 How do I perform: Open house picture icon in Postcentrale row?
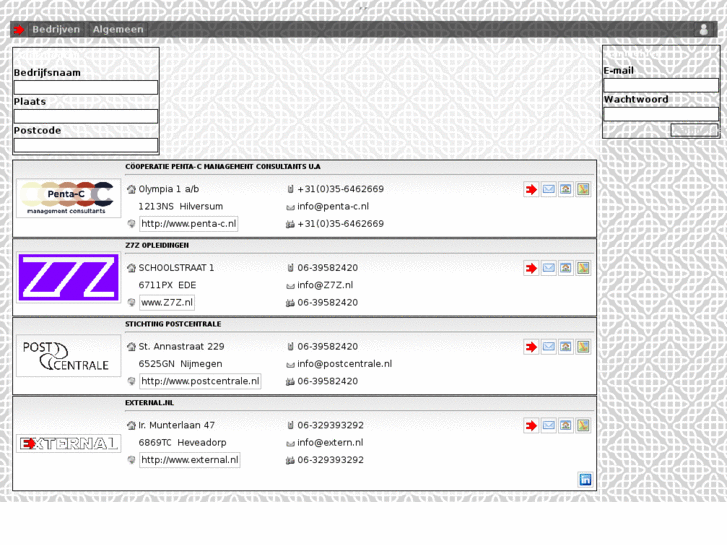click(x=566, y=347)
